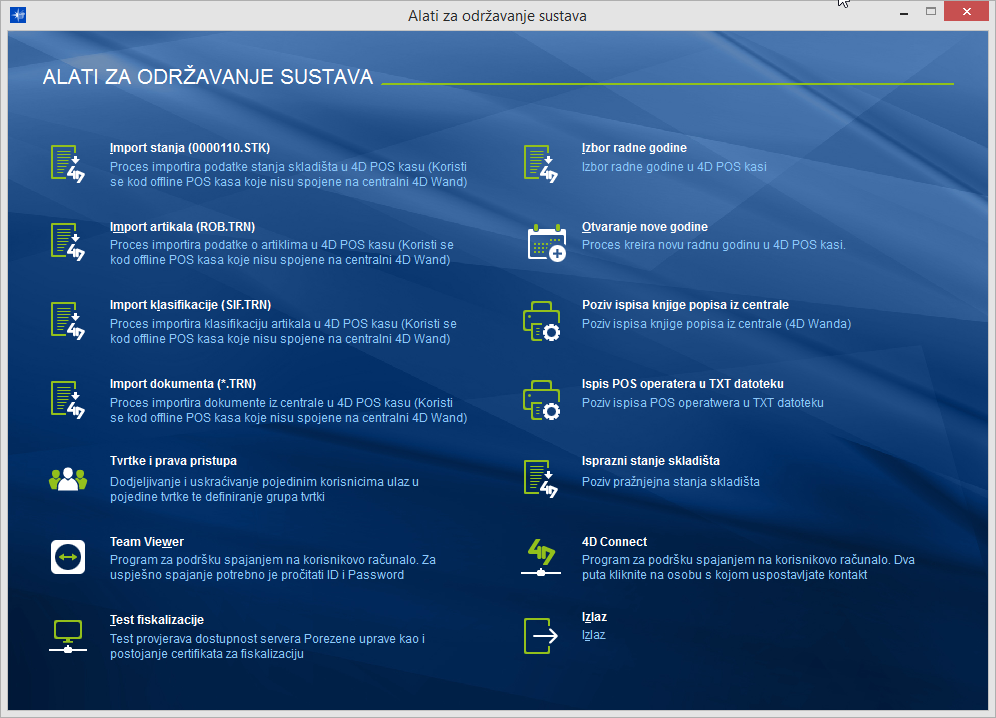Screen dimensions: 996x718
Task: Click the application icon in the title bar
Action: pyautogui.click(x=18, y=15)
